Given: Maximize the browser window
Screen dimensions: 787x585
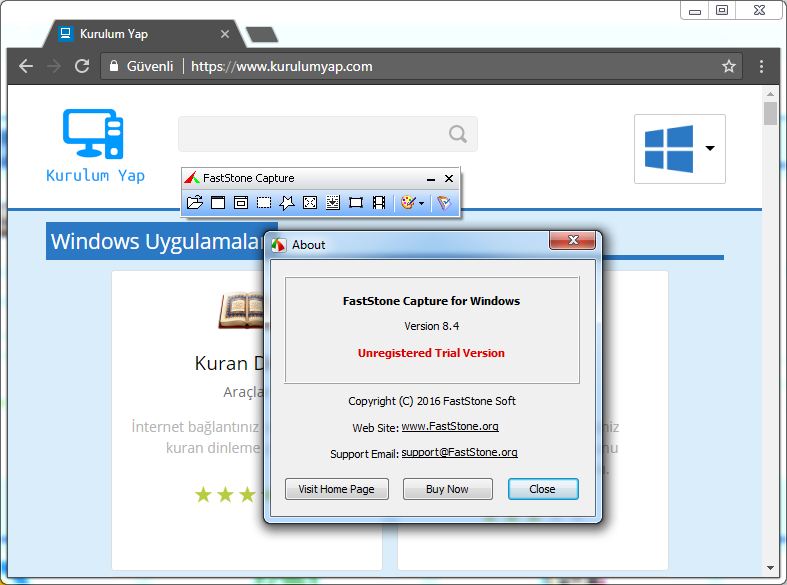Looking at the screenshot, I should [722, 11].
